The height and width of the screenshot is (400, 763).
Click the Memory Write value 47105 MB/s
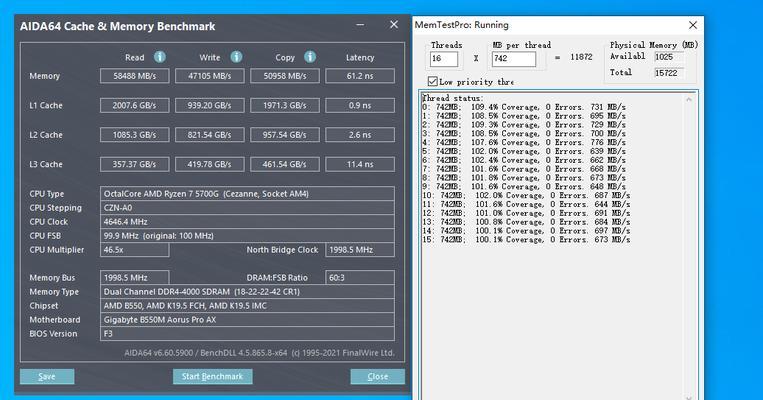click(x=210, y=76)
